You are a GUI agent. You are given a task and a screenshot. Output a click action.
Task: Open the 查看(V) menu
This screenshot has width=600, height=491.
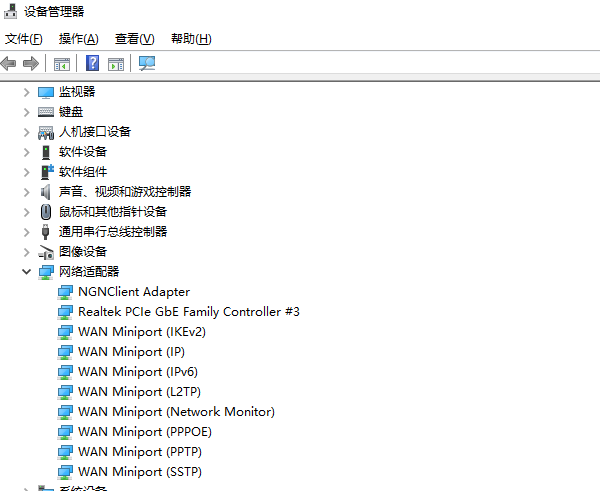coord(134,39)
